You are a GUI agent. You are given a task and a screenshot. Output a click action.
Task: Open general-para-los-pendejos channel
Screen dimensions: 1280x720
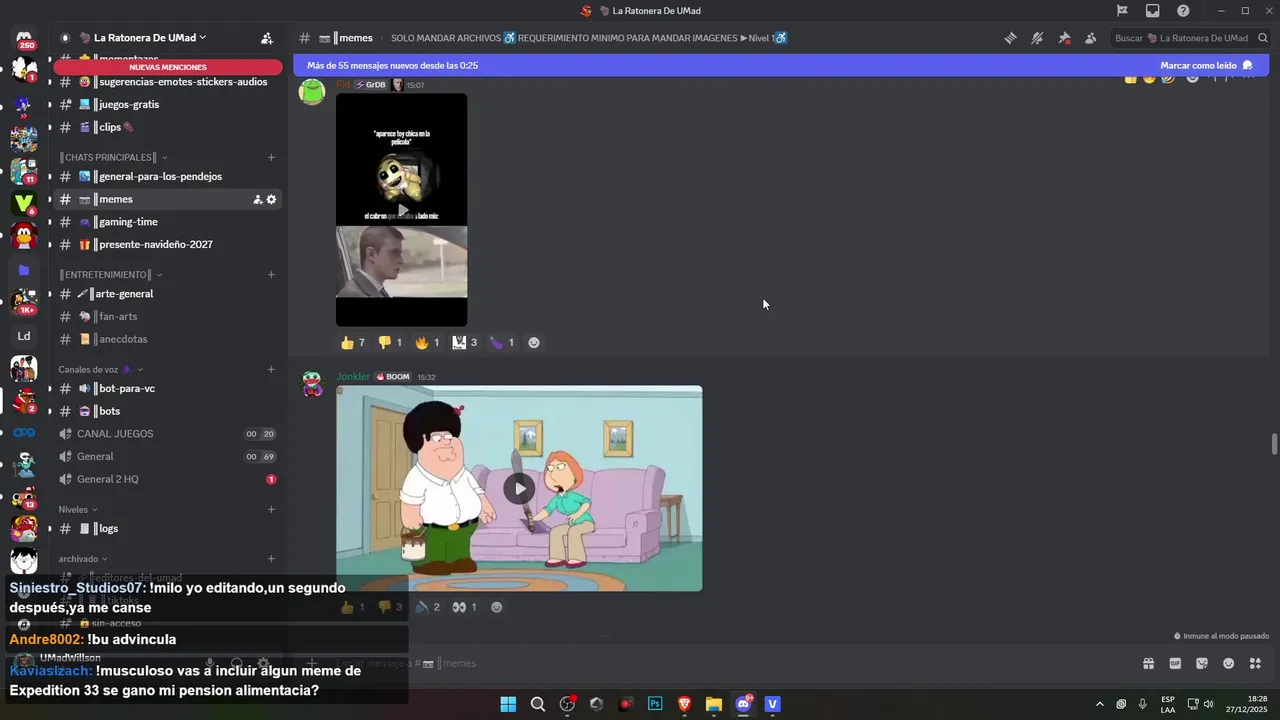pos(168,176)
